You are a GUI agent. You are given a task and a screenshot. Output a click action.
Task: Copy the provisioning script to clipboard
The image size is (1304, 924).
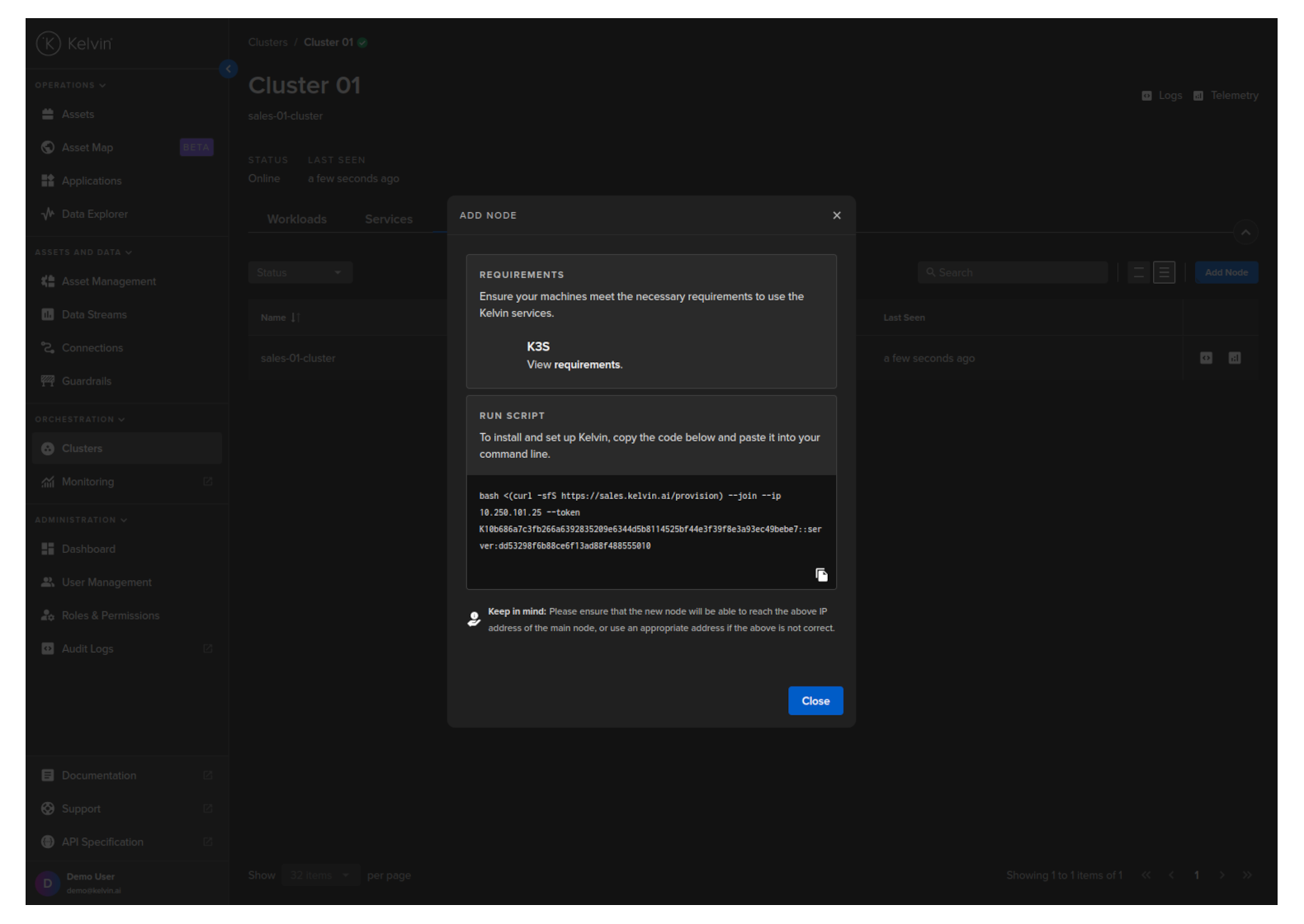tap(821, 575)
